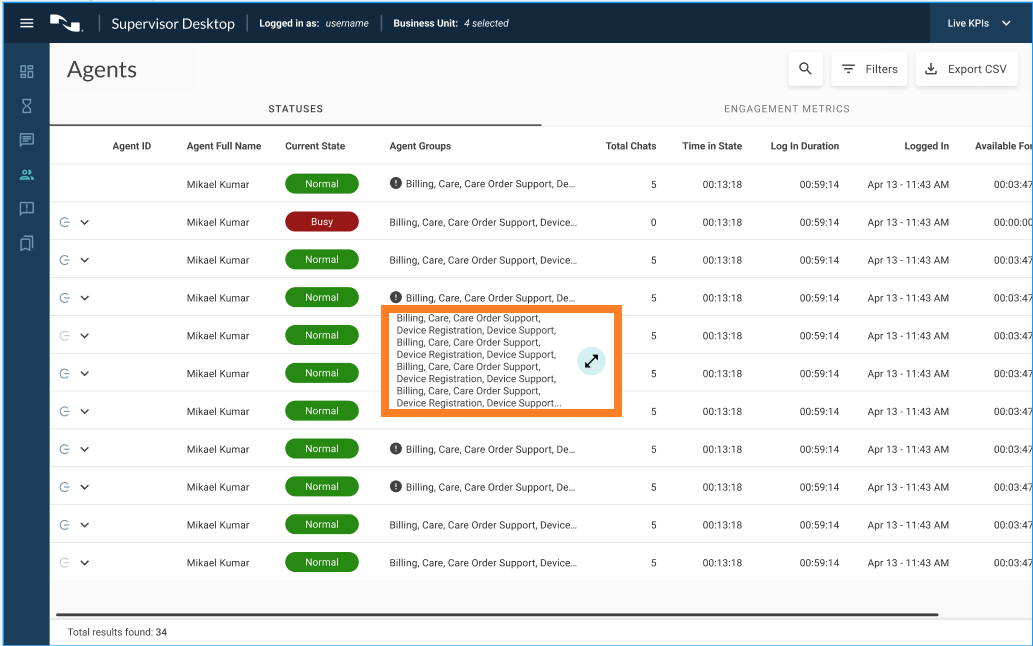The width and height of the screenshot is (1033, 646).
Task: Sort by Time in State column header
Action: [x=712, y=146]
